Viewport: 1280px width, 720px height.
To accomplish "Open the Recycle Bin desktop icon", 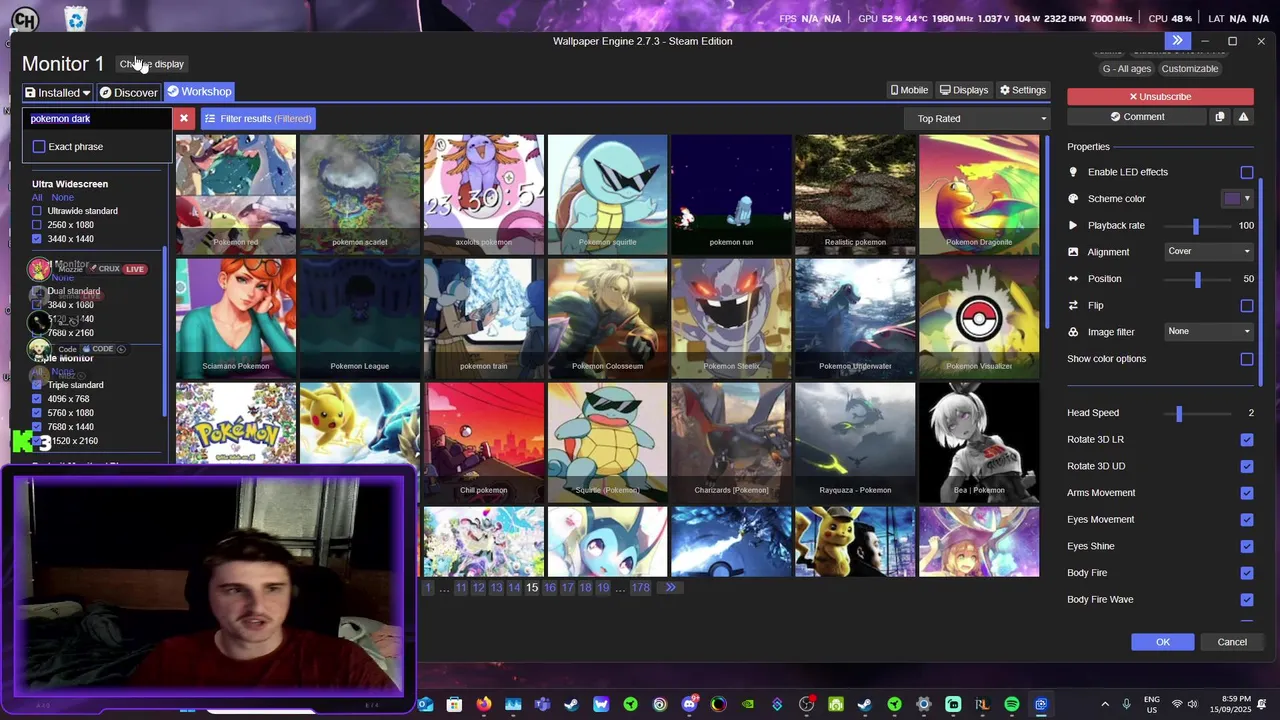I will (75, 19).
